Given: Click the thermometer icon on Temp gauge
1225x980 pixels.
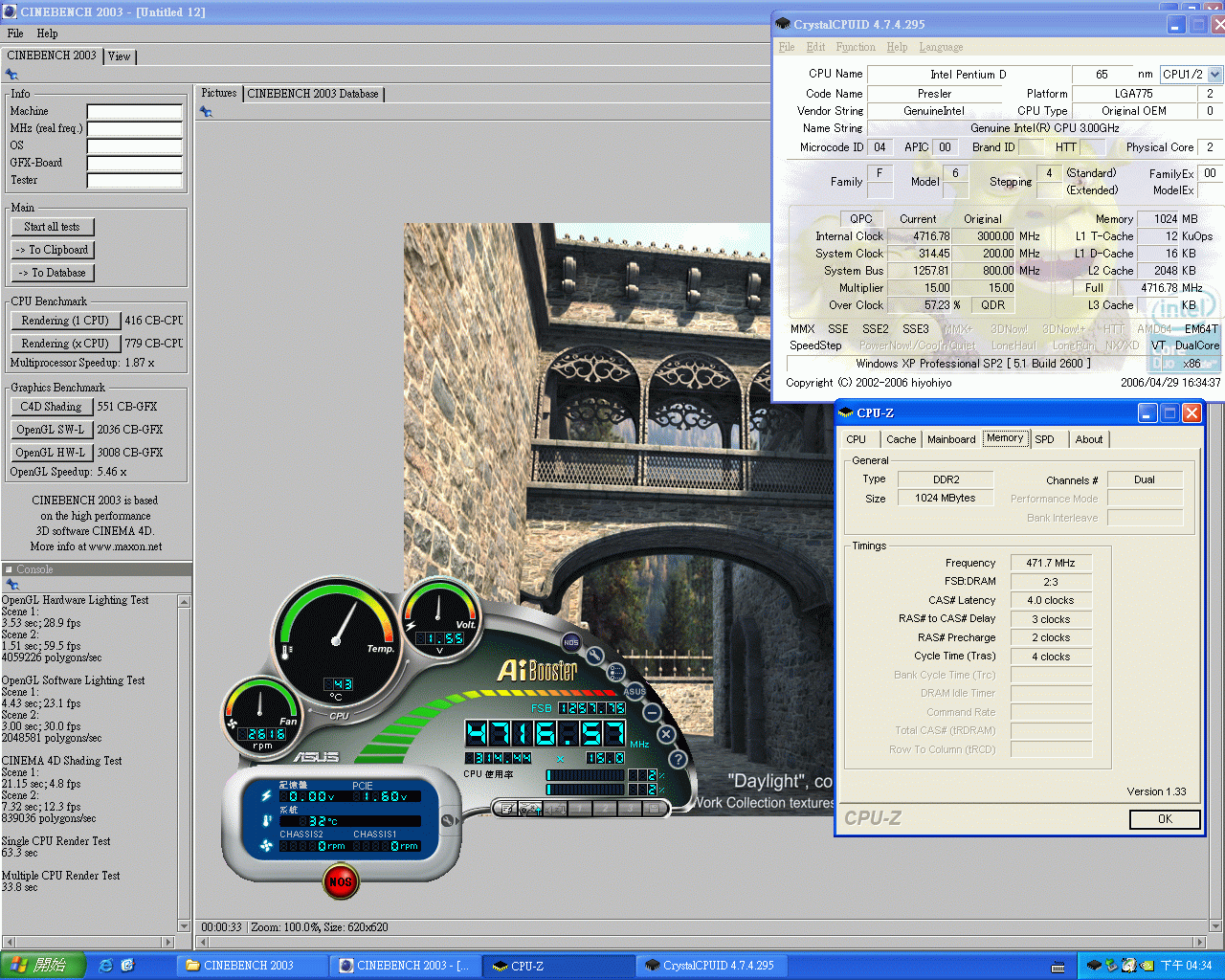Looking at the screenshot, I should tap(287, 651).
